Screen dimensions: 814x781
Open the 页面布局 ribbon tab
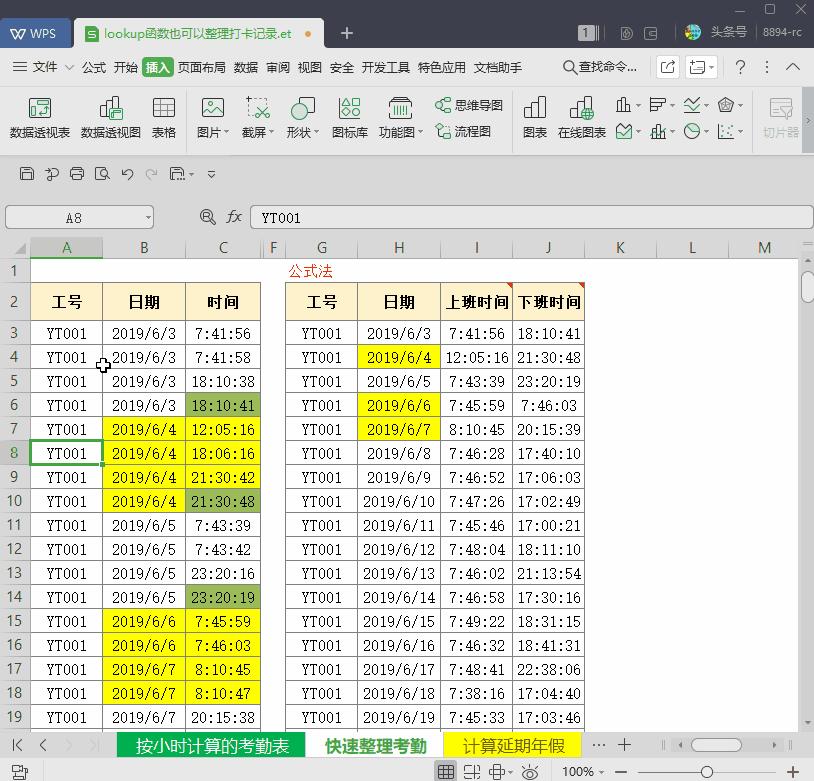point(201,68)
